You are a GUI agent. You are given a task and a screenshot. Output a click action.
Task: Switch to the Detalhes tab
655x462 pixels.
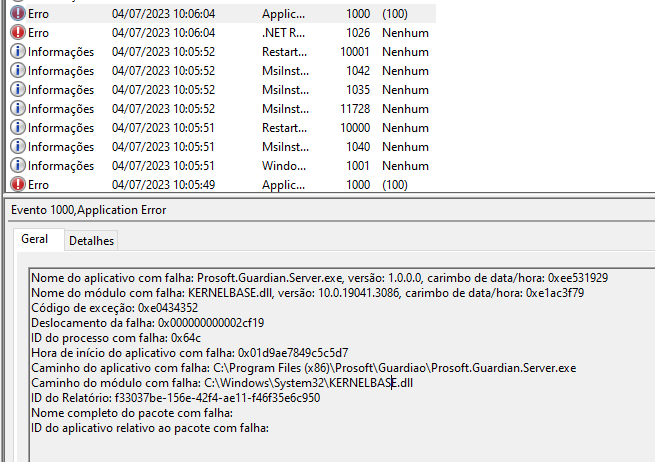click(91, 241)
